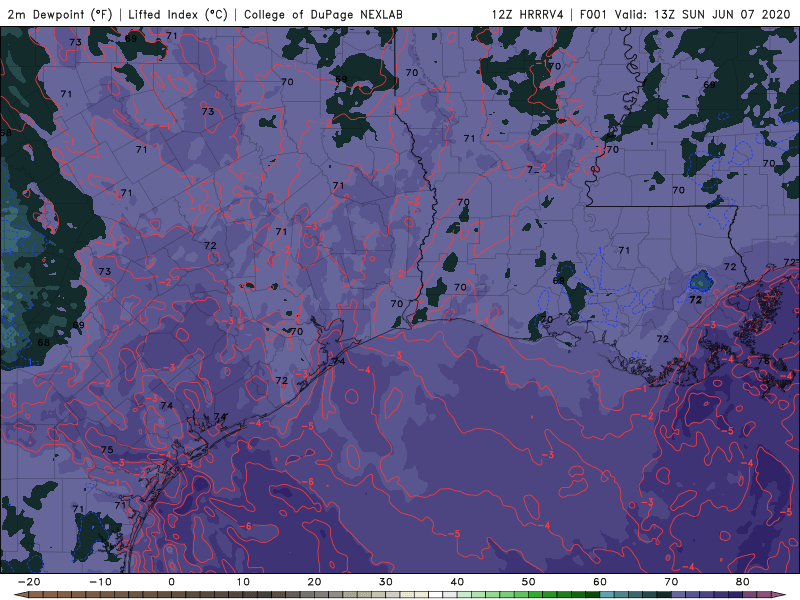This screenshot has height=600, width=800.
Task: Click the 0 label on the colorbar
Action: point(171,582)
